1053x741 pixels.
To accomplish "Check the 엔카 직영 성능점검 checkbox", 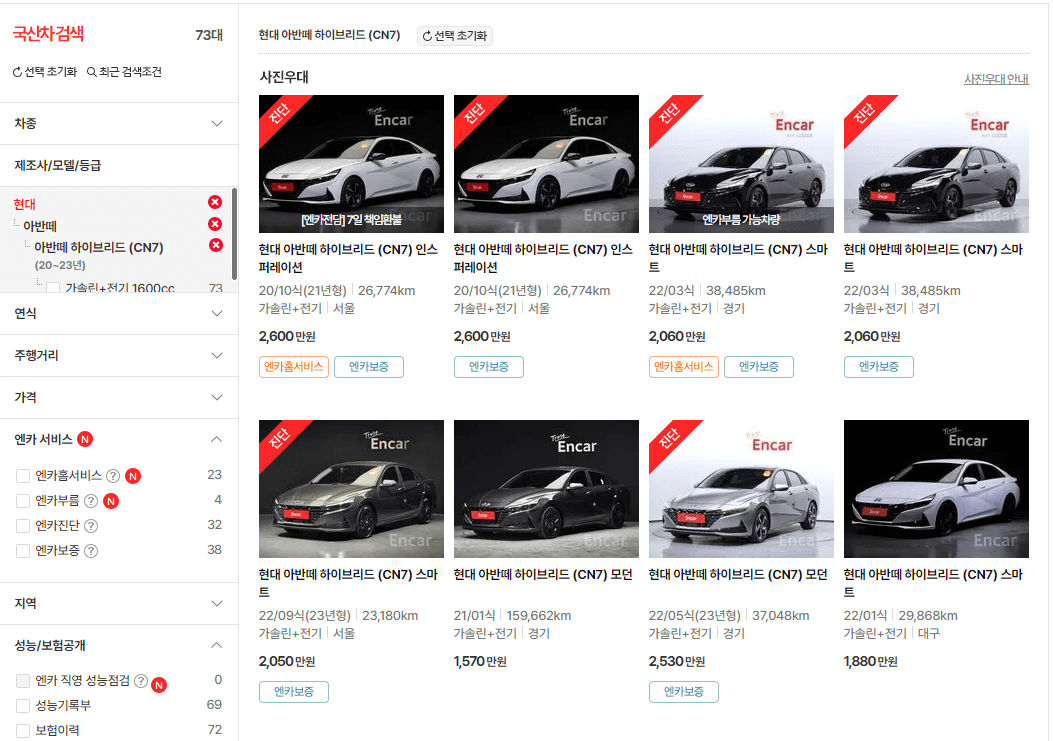I will point(23,681).
